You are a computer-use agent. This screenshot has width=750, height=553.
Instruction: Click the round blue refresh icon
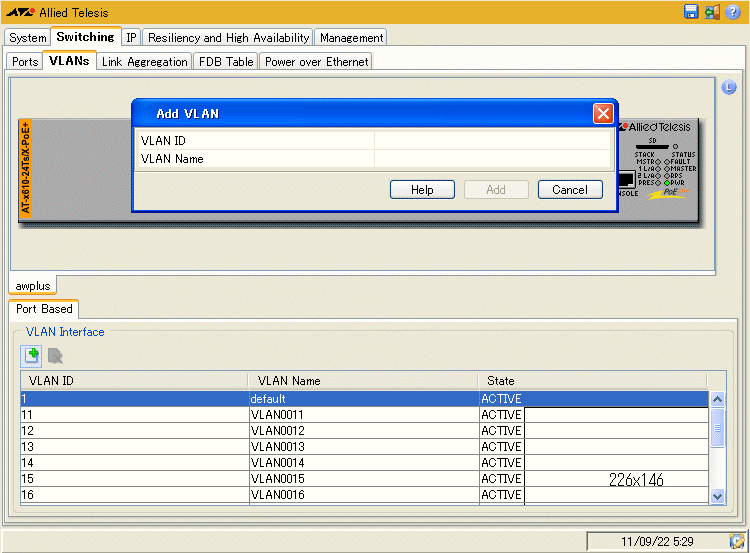(x=728, y=87)
